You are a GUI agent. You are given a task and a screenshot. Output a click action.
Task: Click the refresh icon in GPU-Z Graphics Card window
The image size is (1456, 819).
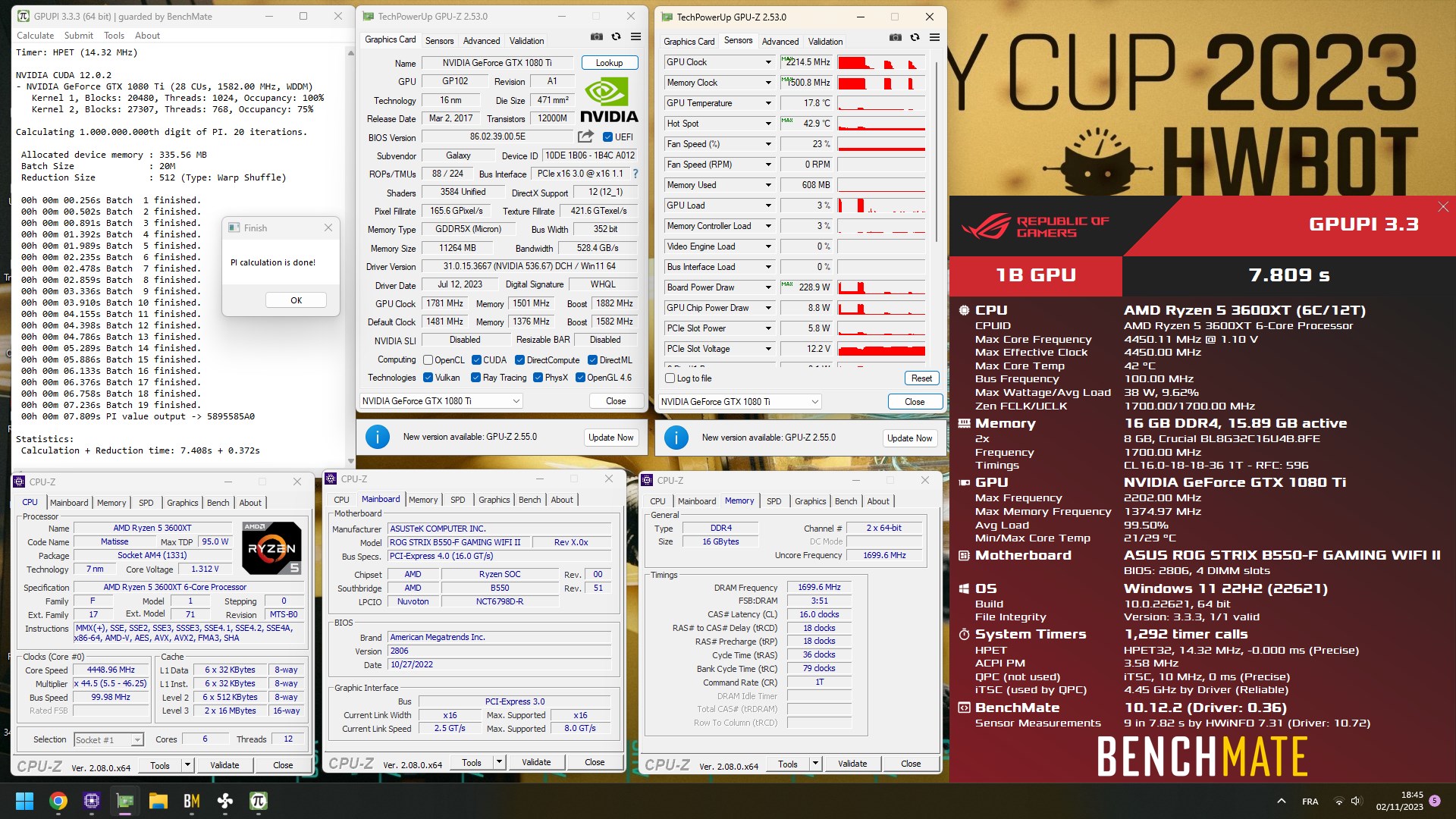pos(616,36)
